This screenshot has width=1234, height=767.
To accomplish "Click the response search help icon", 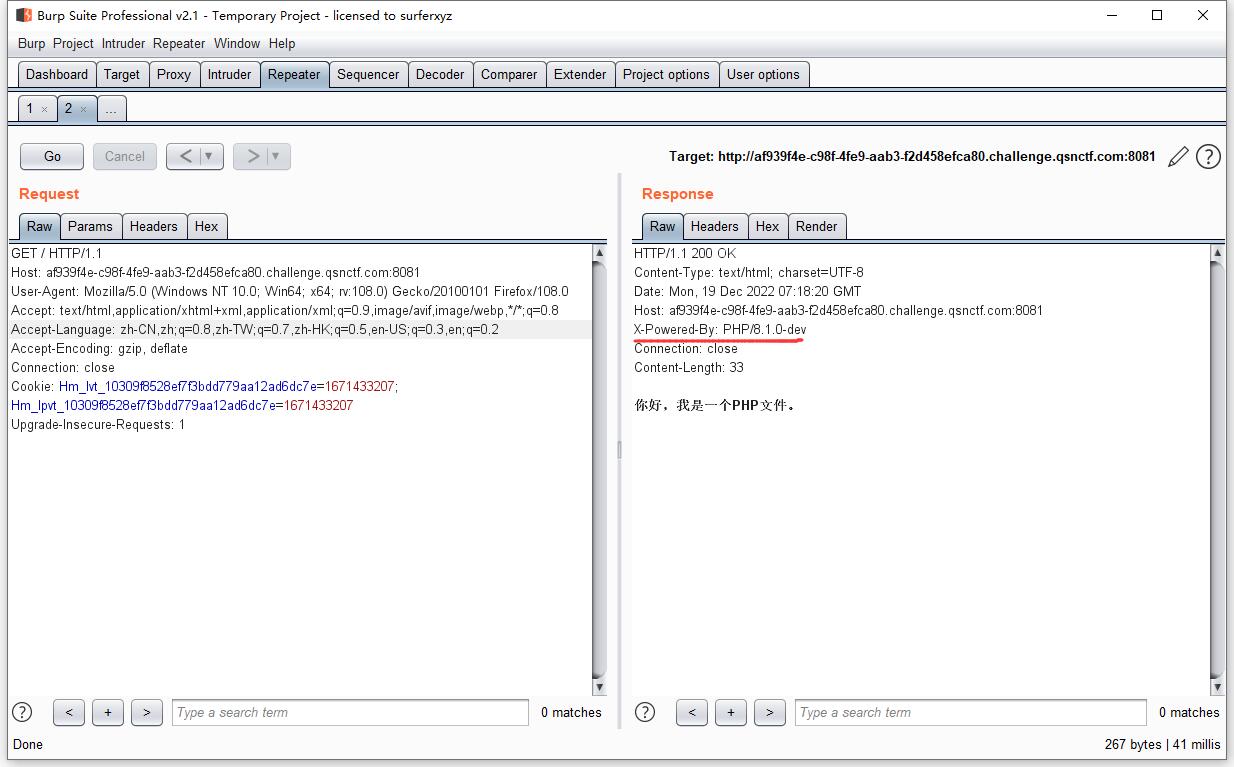I will 645,712.
